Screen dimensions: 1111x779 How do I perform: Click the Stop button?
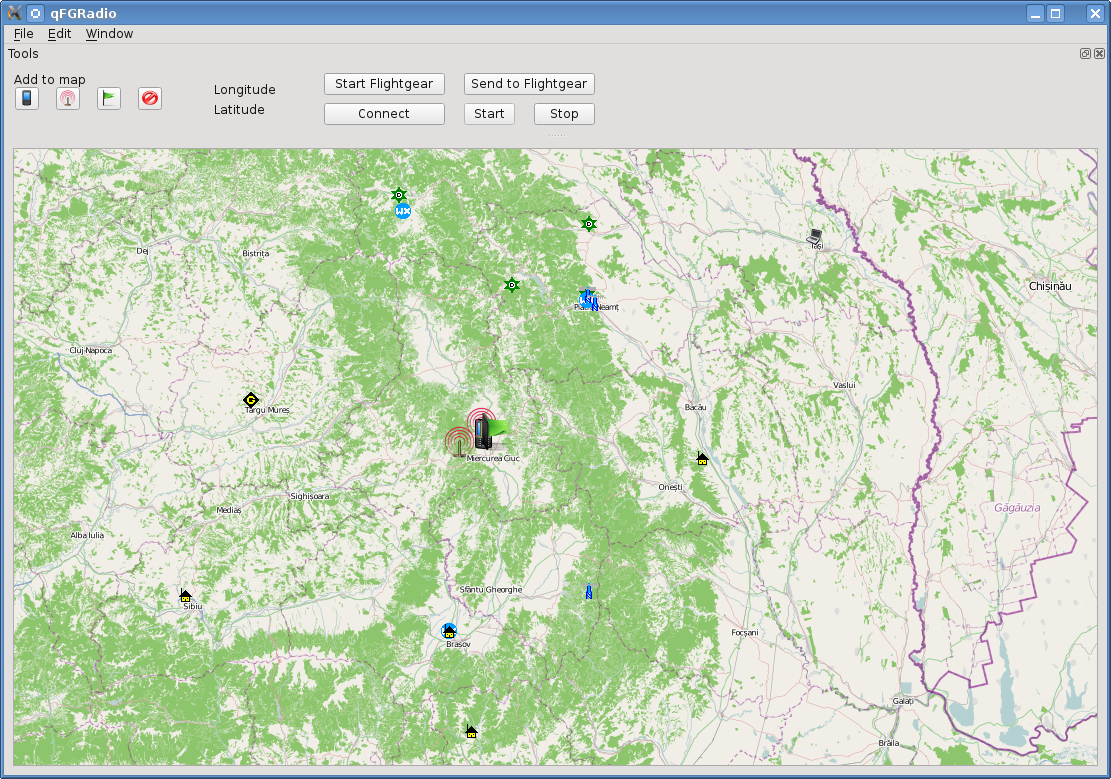coord(564,113)
